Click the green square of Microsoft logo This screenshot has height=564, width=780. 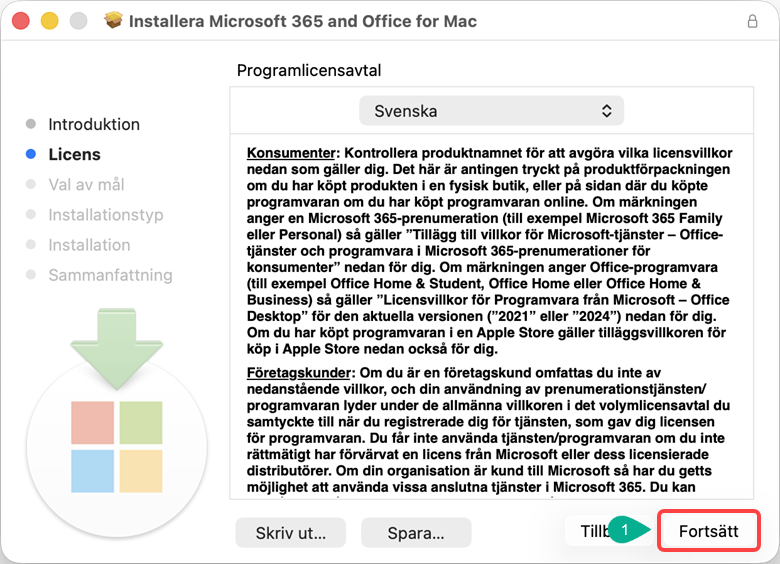[140, 423]
